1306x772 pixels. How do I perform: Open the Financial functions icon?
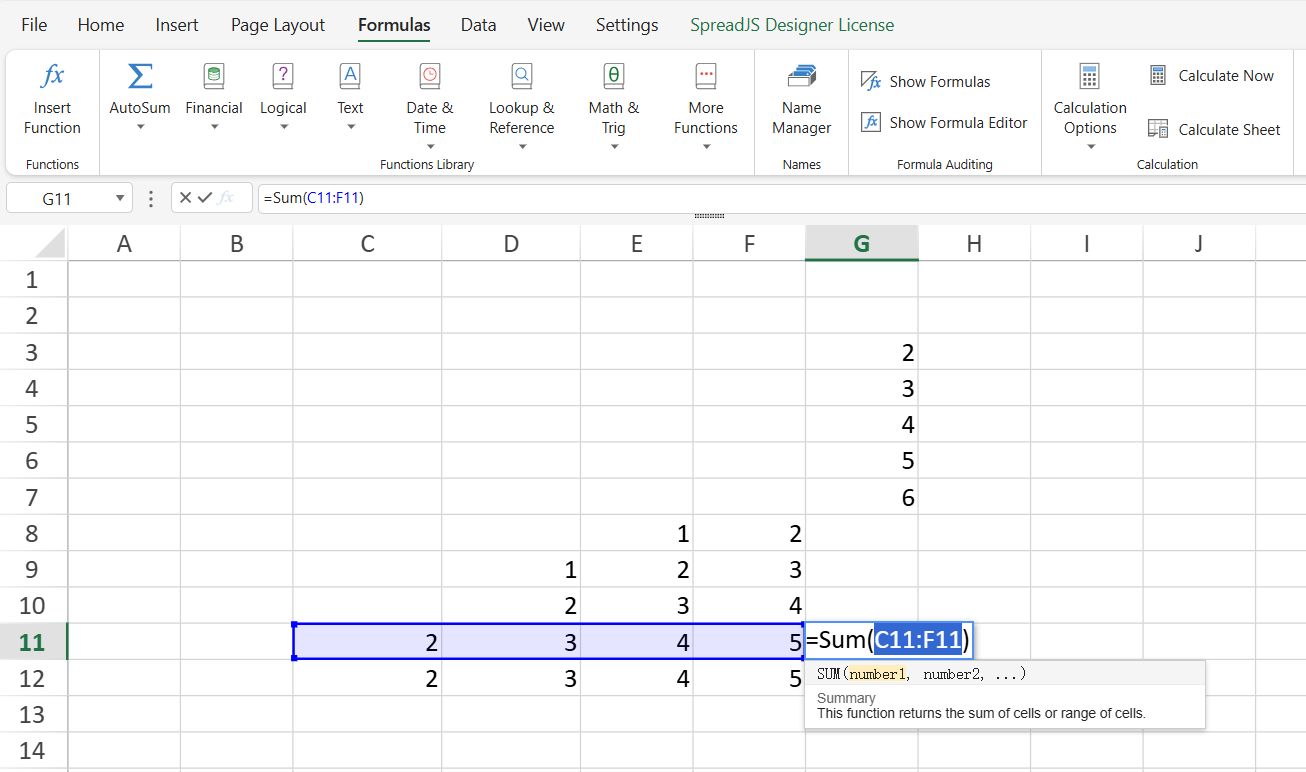[214, 75]
